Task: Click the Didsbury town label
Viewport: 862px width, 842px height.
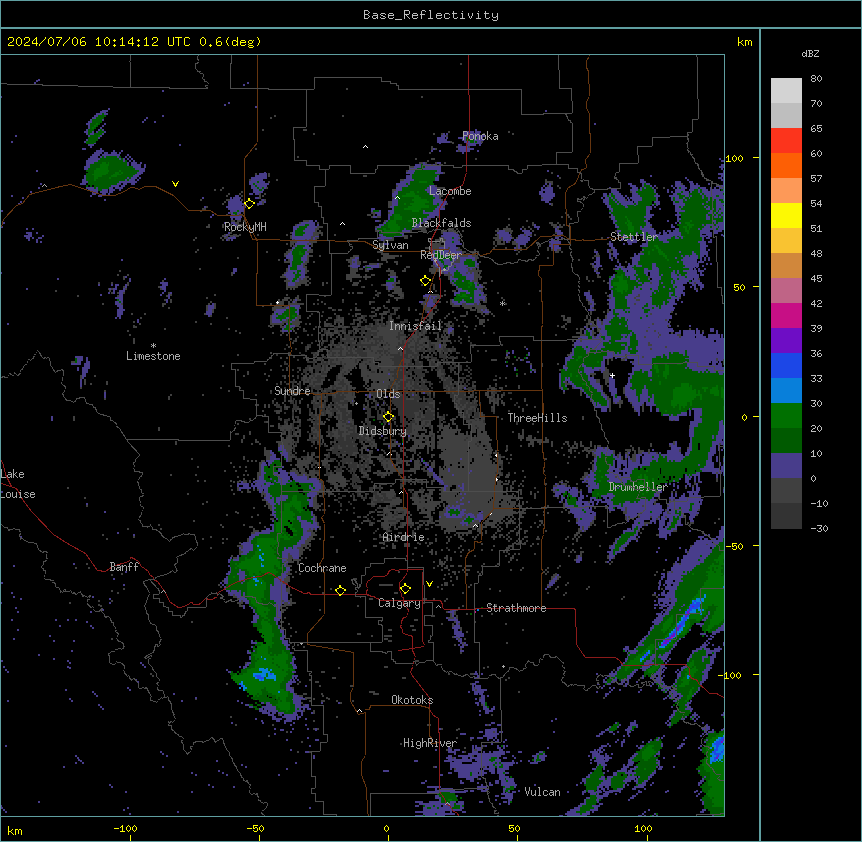Action: pos(382,431)
